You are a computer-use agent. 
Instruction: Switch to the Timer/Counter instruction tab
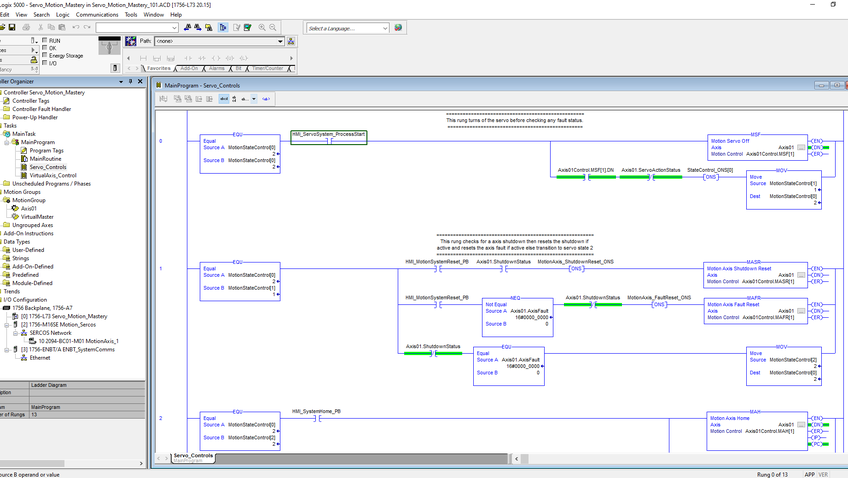point(268,69)
